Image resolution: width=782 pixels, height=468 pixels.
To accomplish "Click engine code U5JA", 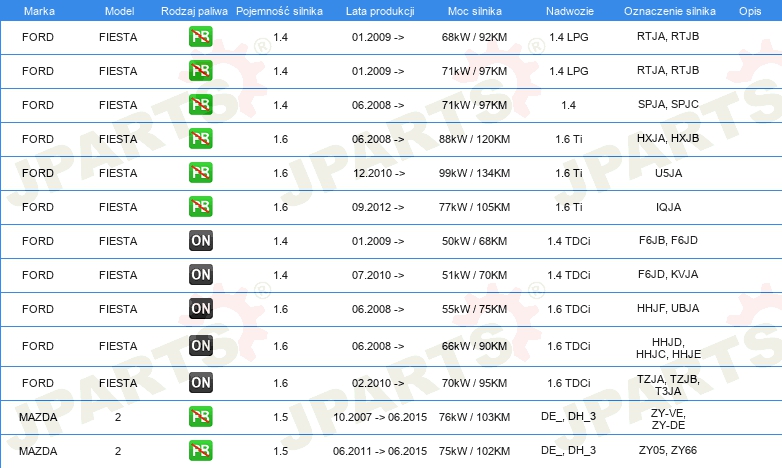I will [668, 173].
